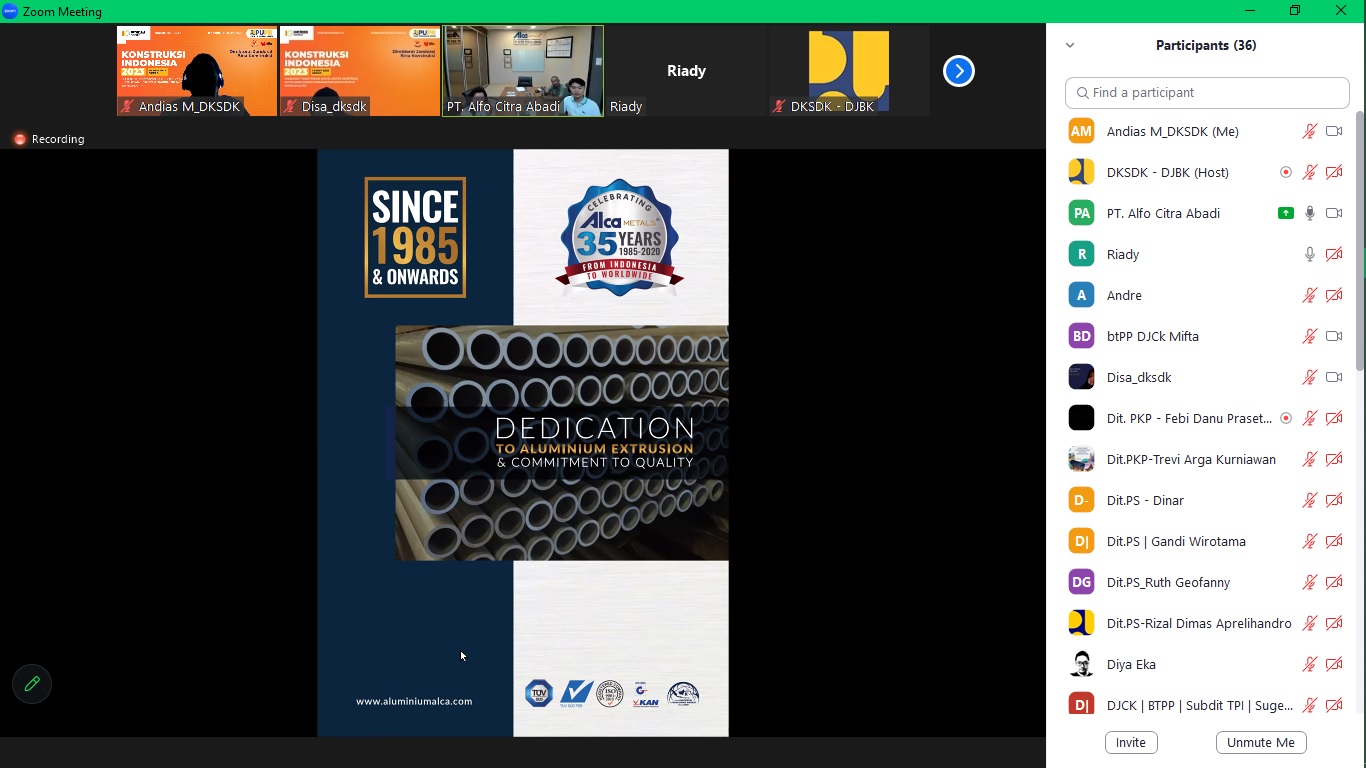1366x768 pixels.
Task: Click camera icon for Disa_dksdk participant row
Action: pos(1334,377)
